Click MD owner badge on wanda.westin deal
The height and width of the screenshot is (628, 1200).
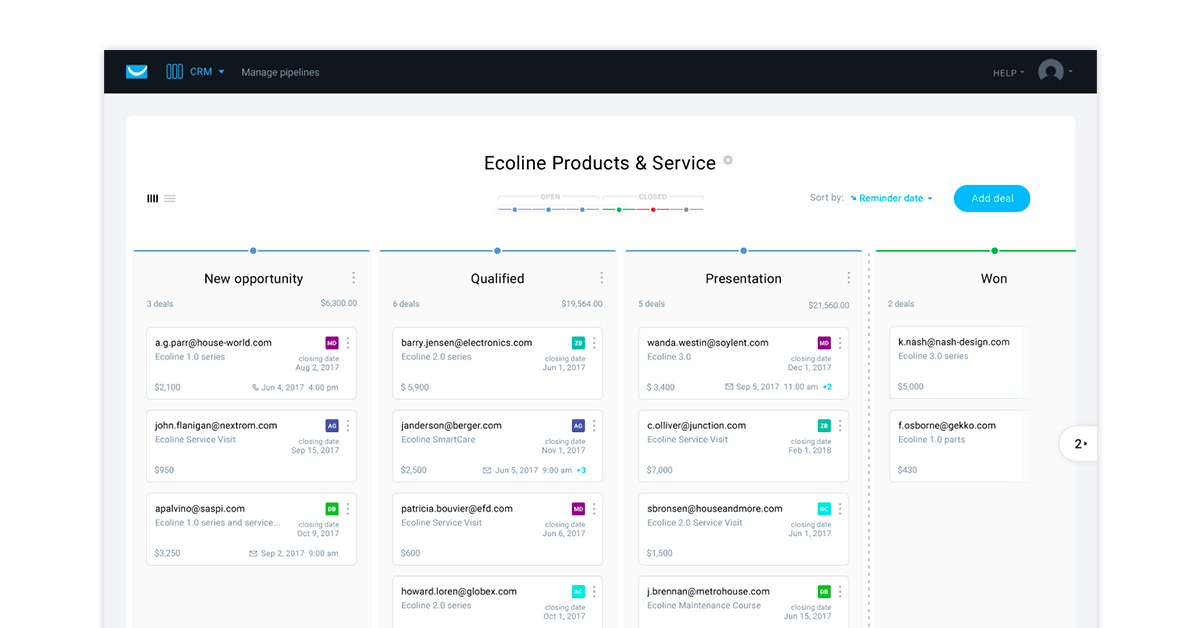click(824, 343)
